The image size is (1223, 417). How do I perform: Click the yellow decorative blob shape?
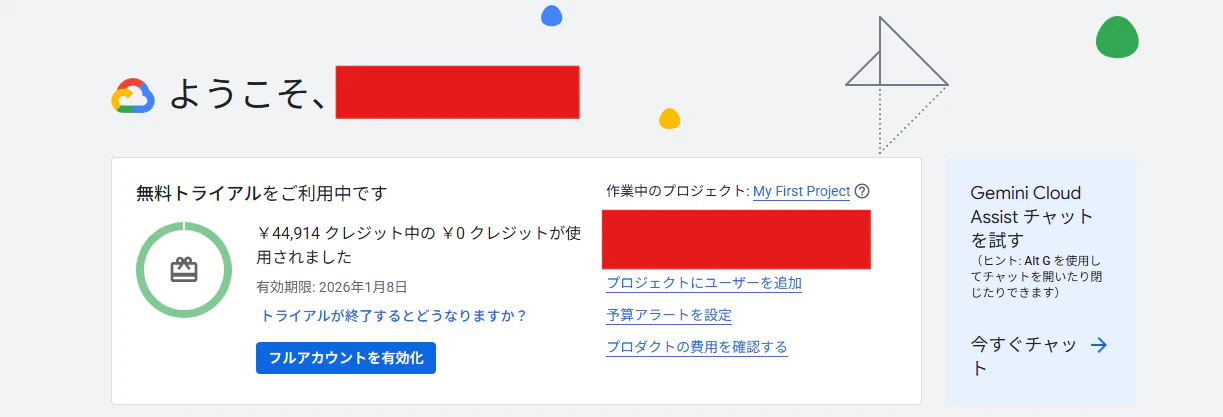pos(670,118)
